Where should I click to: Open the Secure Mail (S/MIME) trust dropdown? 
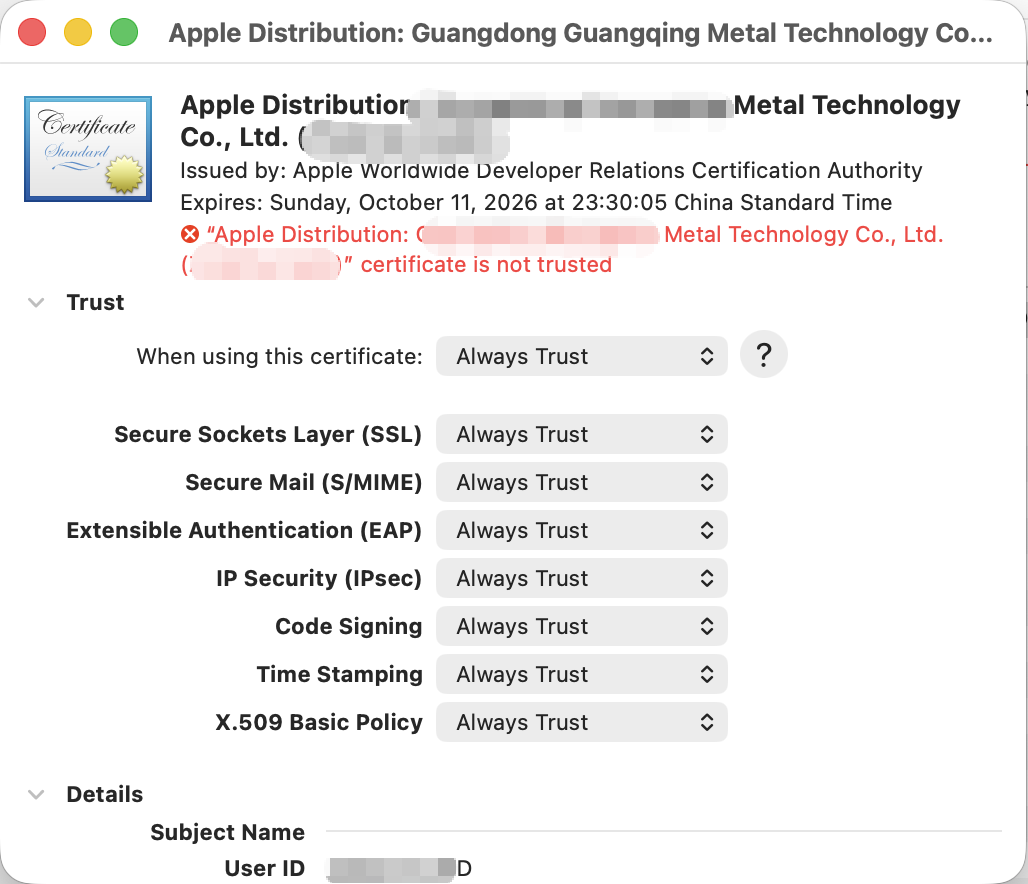click(x=581, y=482)
